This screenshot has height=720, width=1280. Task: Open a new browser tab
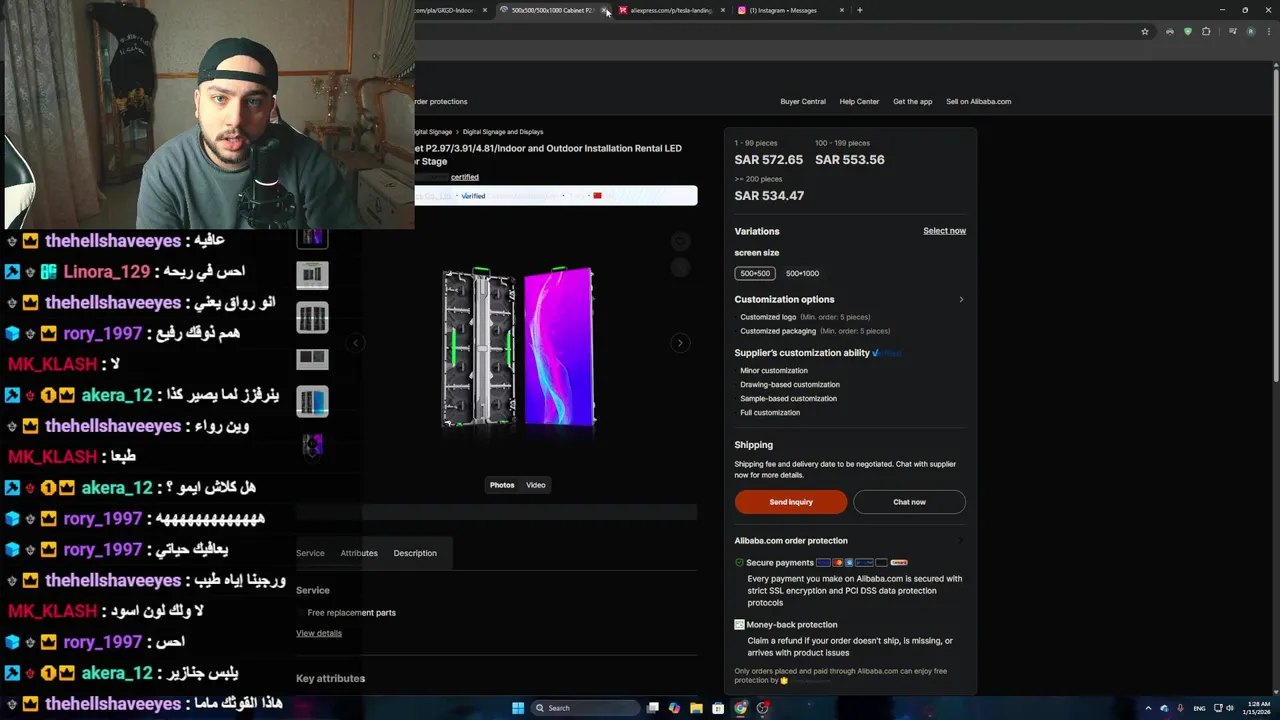coord(860,10)
